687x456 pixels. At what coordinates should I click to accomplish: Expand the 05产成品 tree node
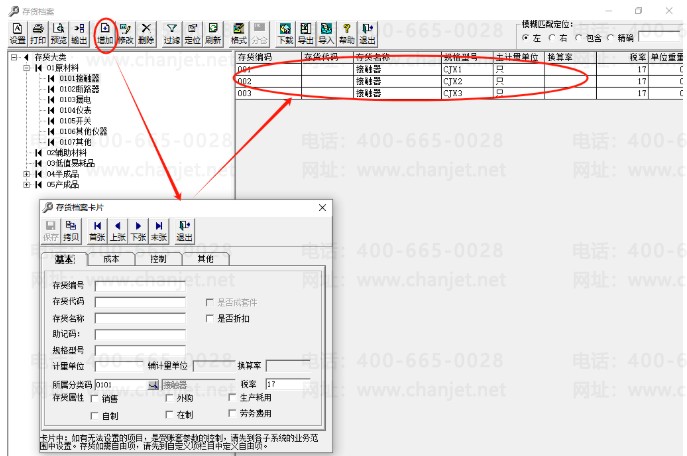[x=27, y=184]
